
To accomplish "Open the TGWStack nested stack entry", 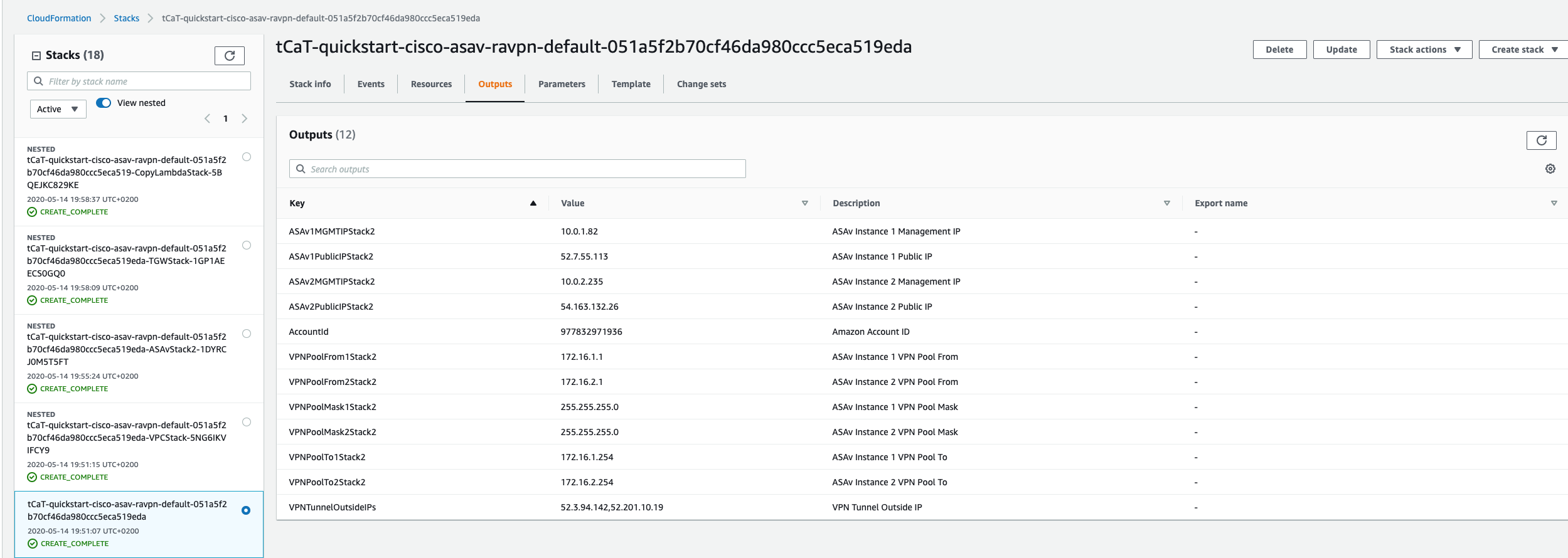I will (x=126, y=261).
